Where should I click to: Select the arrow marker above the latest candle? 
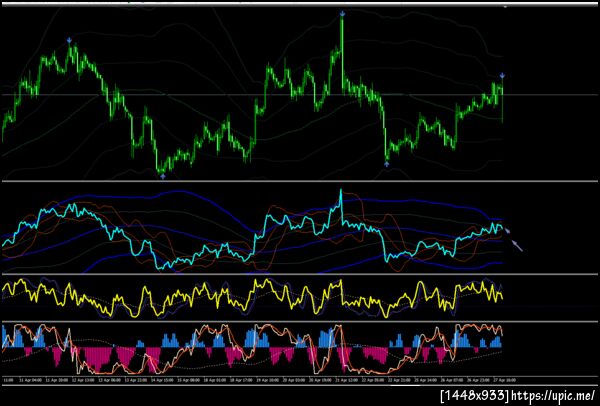[x=502, y=75]
